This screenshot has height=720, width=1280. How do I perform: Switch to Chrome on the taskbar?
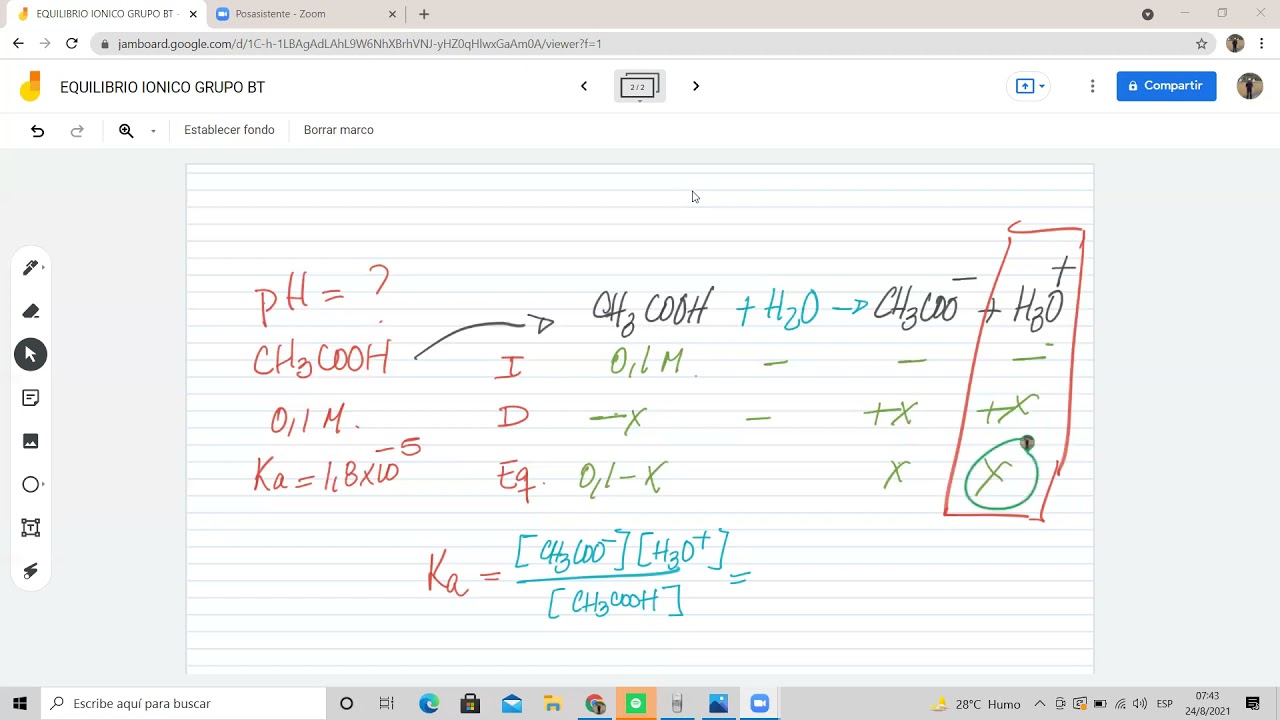pos(595,704)
